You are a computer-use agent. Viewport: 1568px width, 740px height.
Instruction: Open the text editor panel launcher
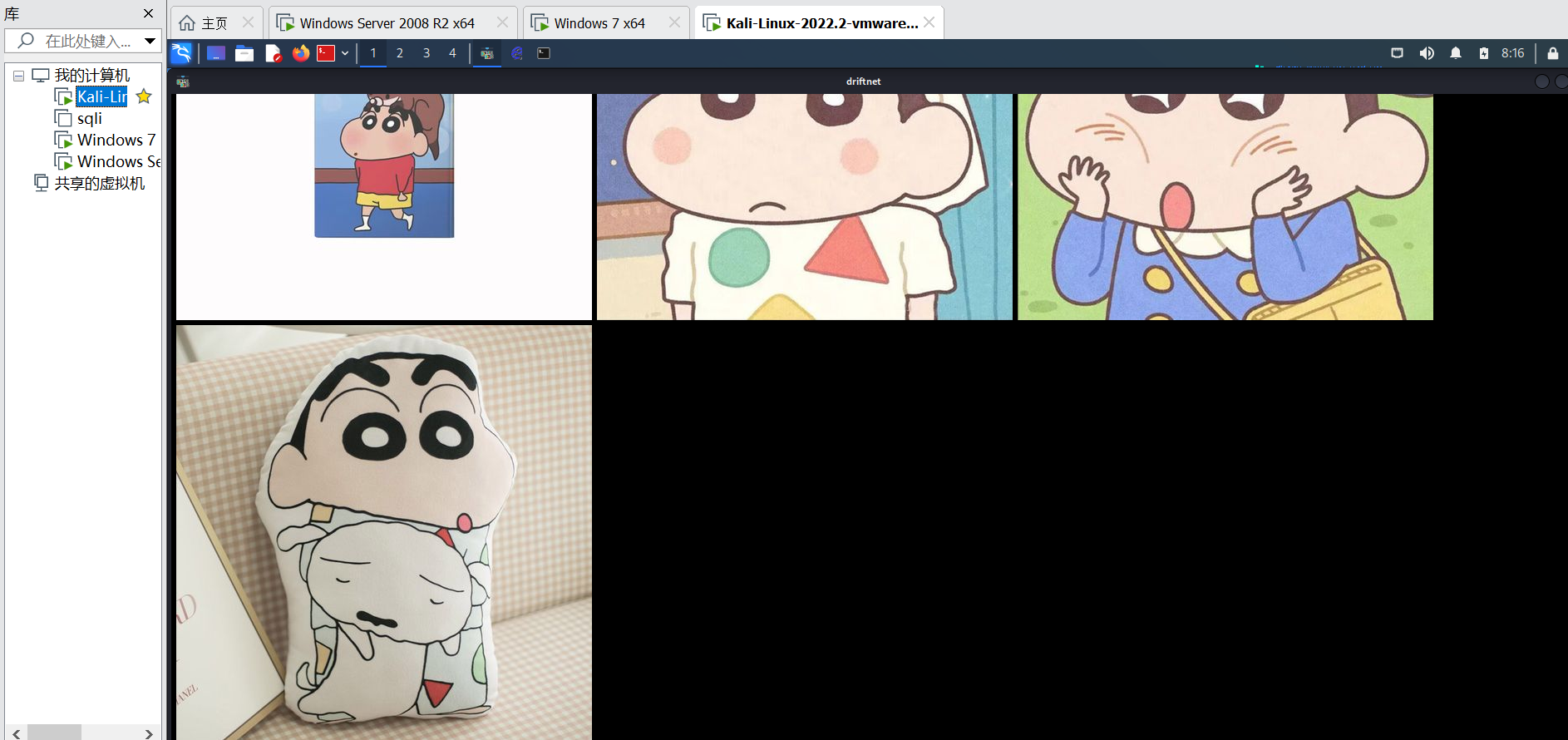point(273,53)
